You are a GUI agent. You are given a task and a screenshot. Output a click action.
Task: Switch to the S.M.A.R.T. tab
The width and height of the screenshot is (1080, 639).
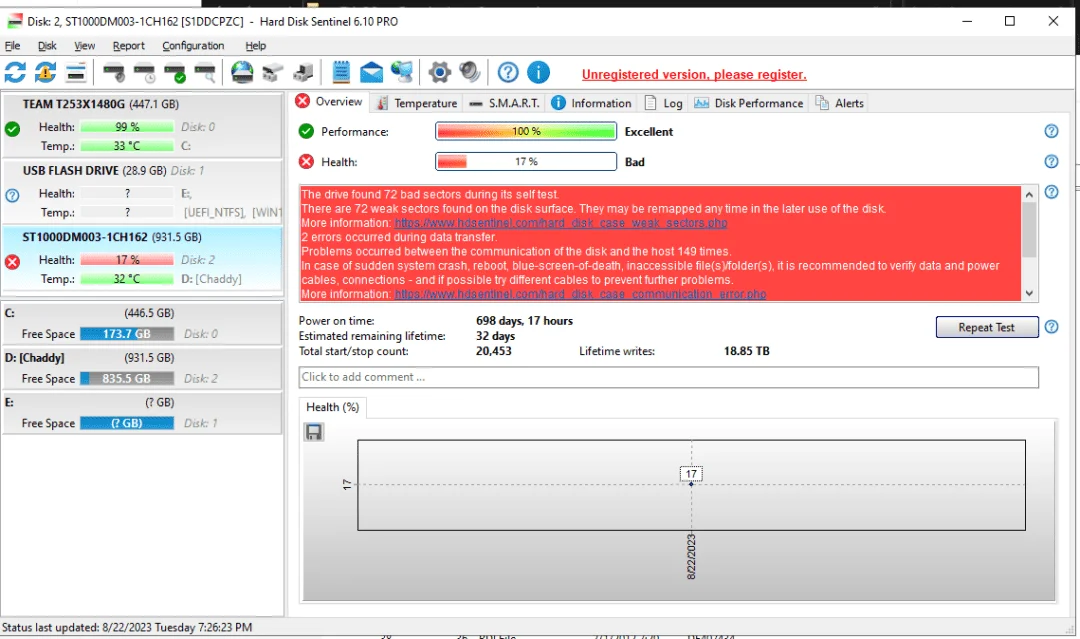click(504, 103)
